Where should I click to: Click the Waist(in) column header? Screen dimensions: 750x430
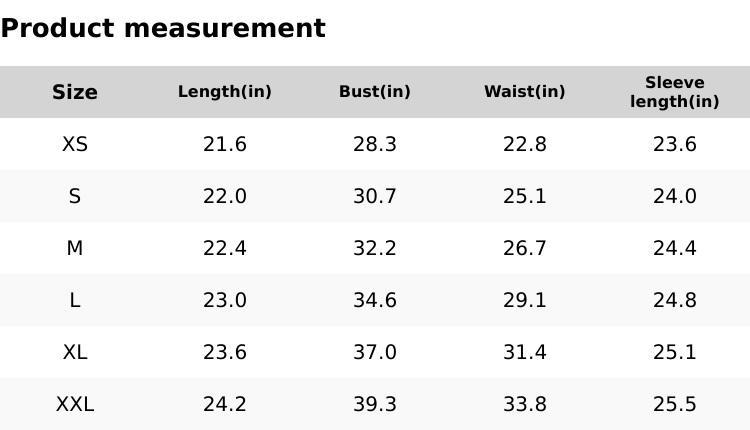(525, 92)
